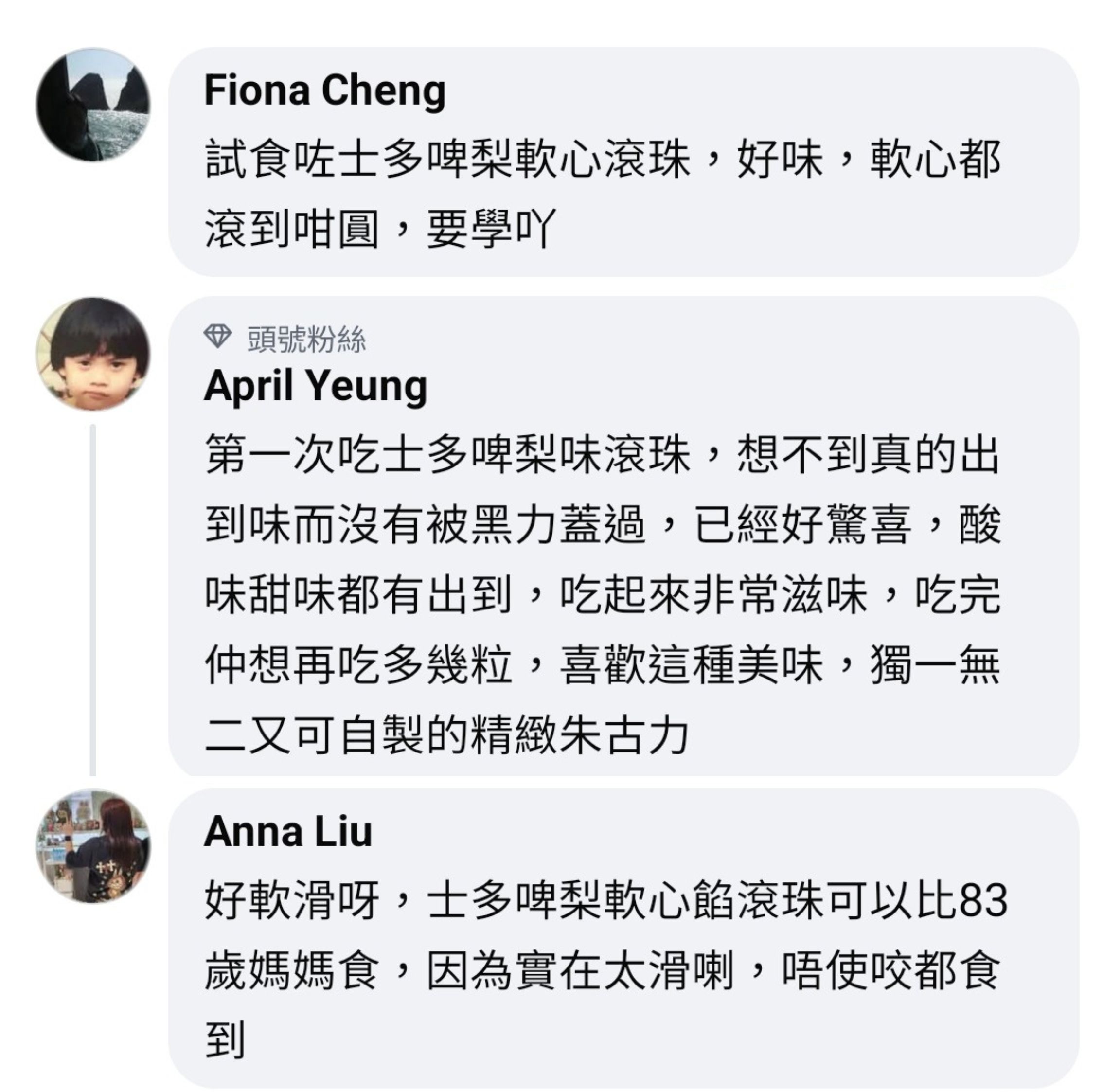1103x1092 pixels.
Task: Click the line starting 味甜味都有出到
Action: (x=603, y=594)
